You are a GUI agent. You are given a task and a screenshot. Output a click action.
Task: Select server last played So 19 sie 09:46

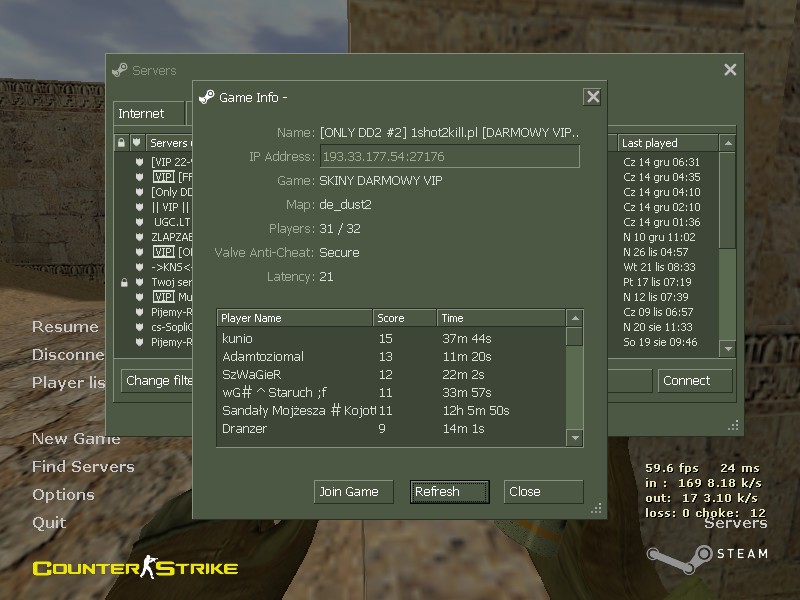(660, 342)
